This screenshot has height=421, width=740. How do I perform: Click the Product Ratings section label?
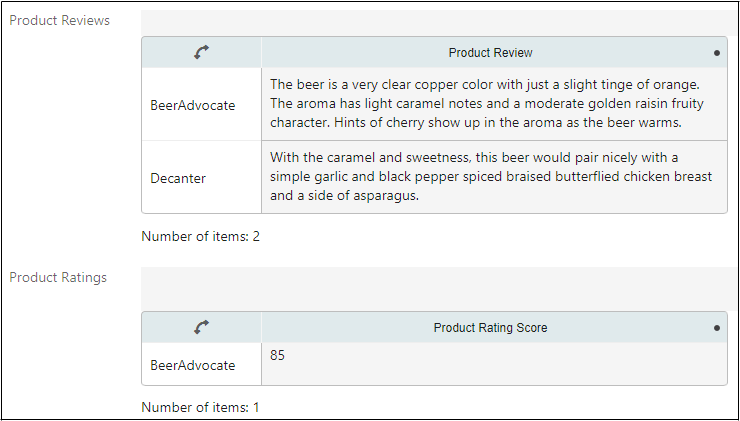click(57, 277)
